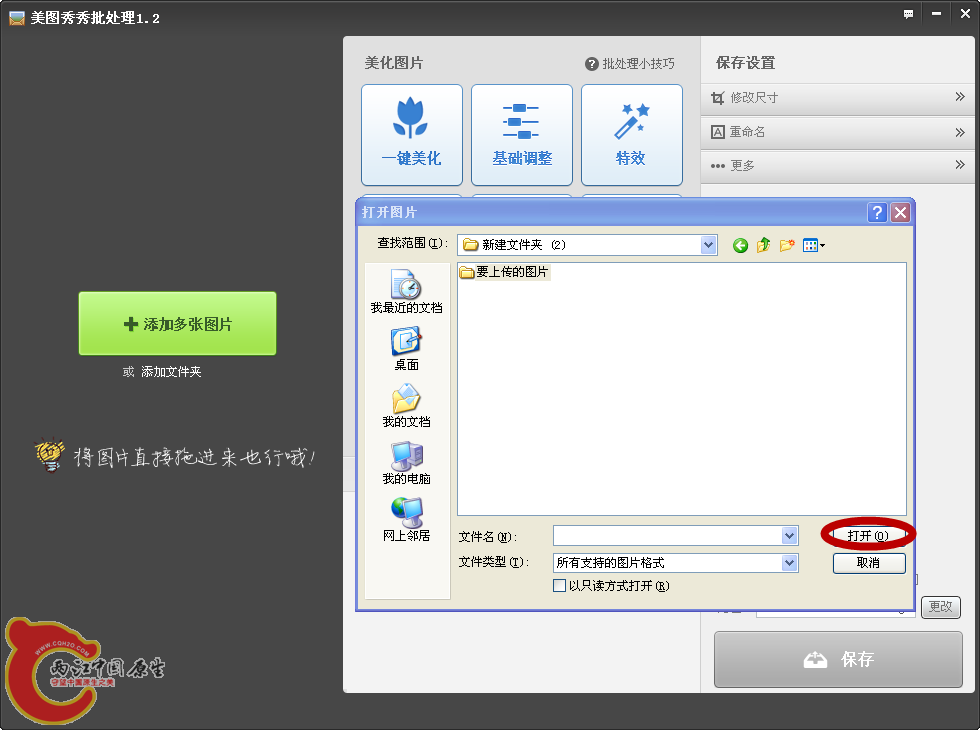Expand the 更多 section
This screenshot has width=980, height=730.
(x=960, y=165)
